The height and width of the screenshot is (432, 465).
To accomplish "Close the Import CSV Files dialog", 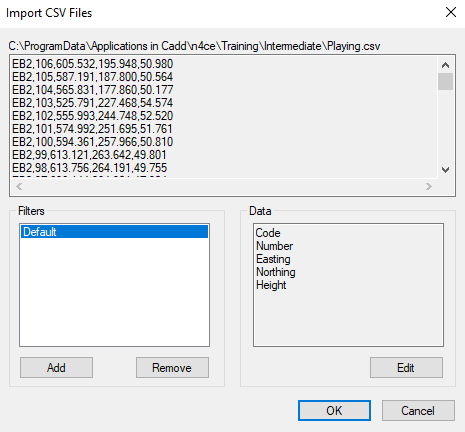I will (451, 13).
